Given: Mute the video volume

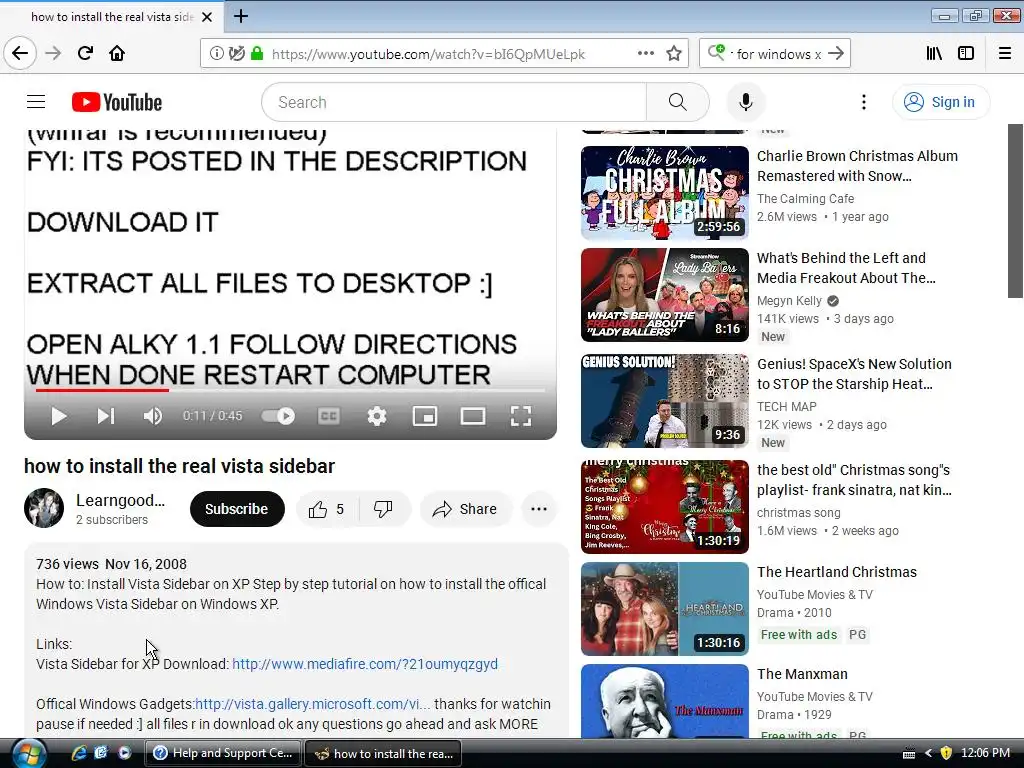Looking at the screenshot, I should [153, 416].
